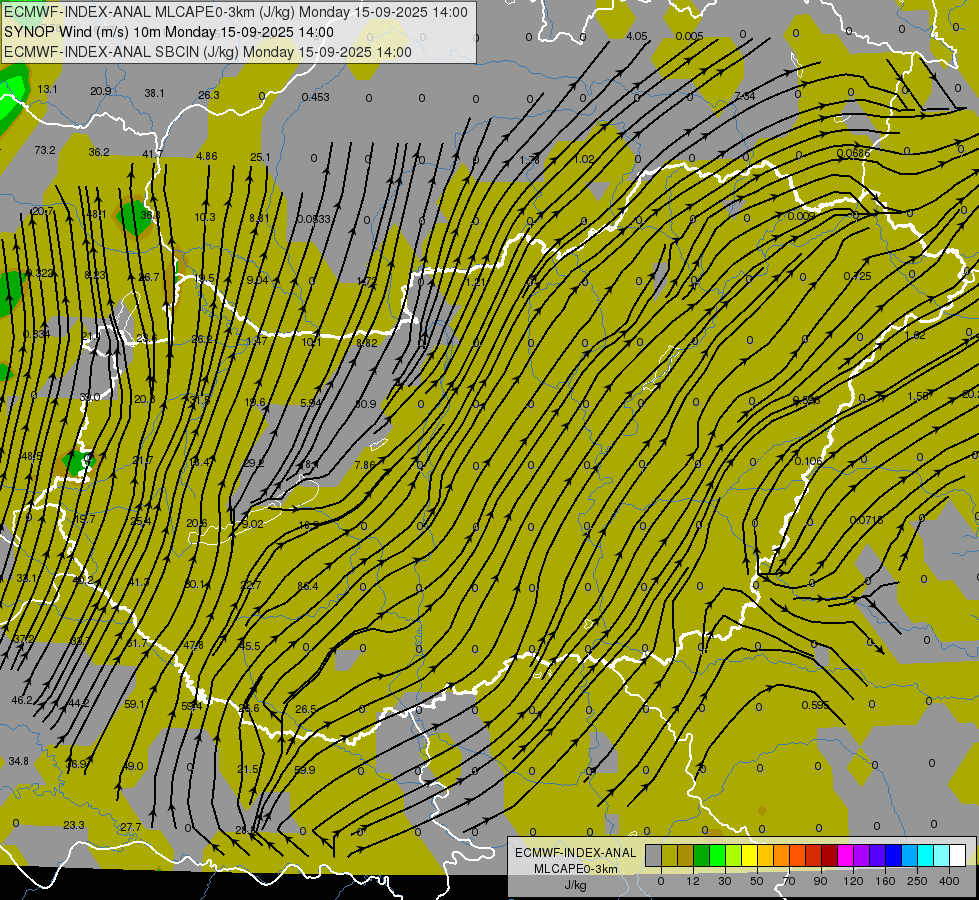Click the map value 4.86
Screen dimensions: 979x900
(x=207, y=156)
